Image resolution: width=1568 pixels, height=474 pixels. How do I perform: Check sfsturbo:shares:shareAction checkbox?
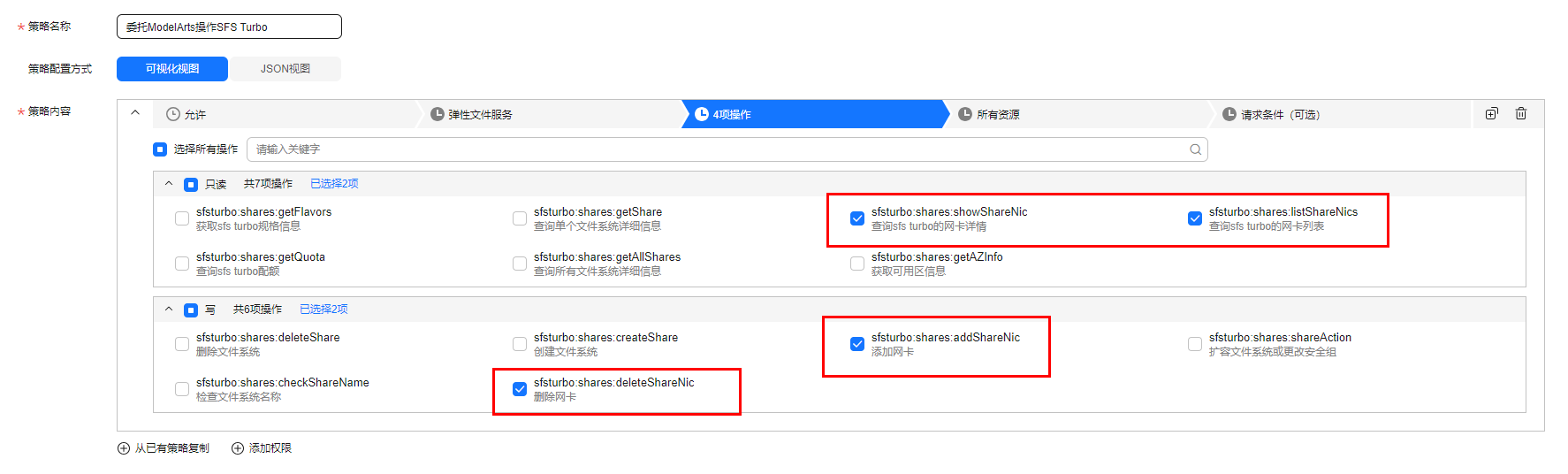[1195, 344]
